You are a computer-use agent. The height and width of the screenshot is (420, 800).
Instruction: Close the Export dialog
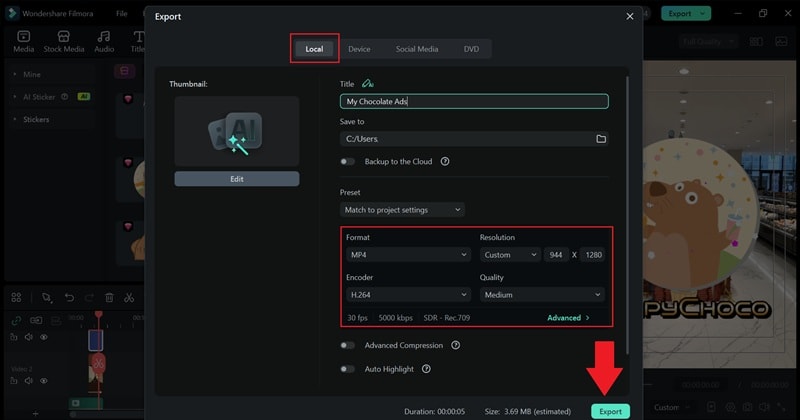(630, 16)
